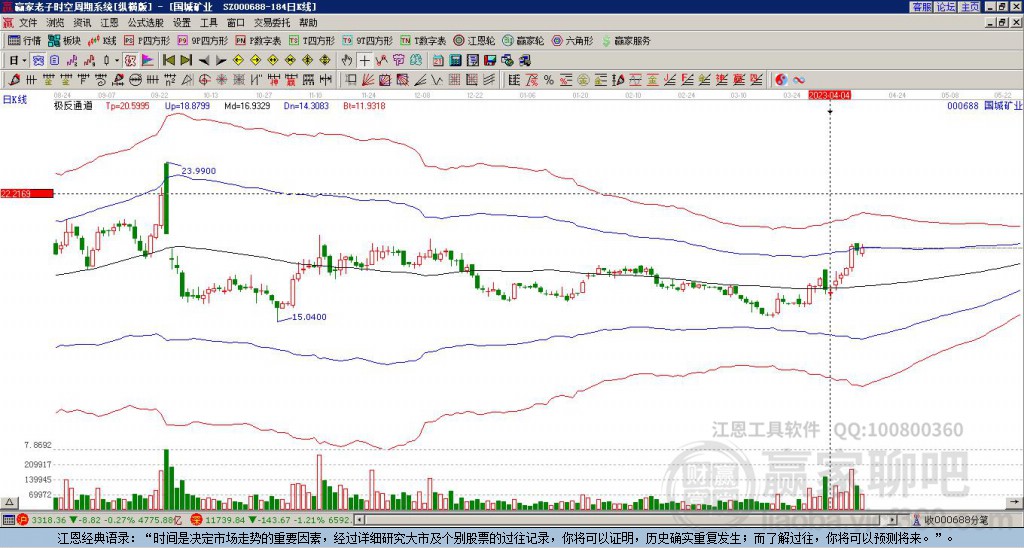Open the T数字表 tool
Image resolution: width=1024 pixels, height=548 pixels.
pos(423,40)
